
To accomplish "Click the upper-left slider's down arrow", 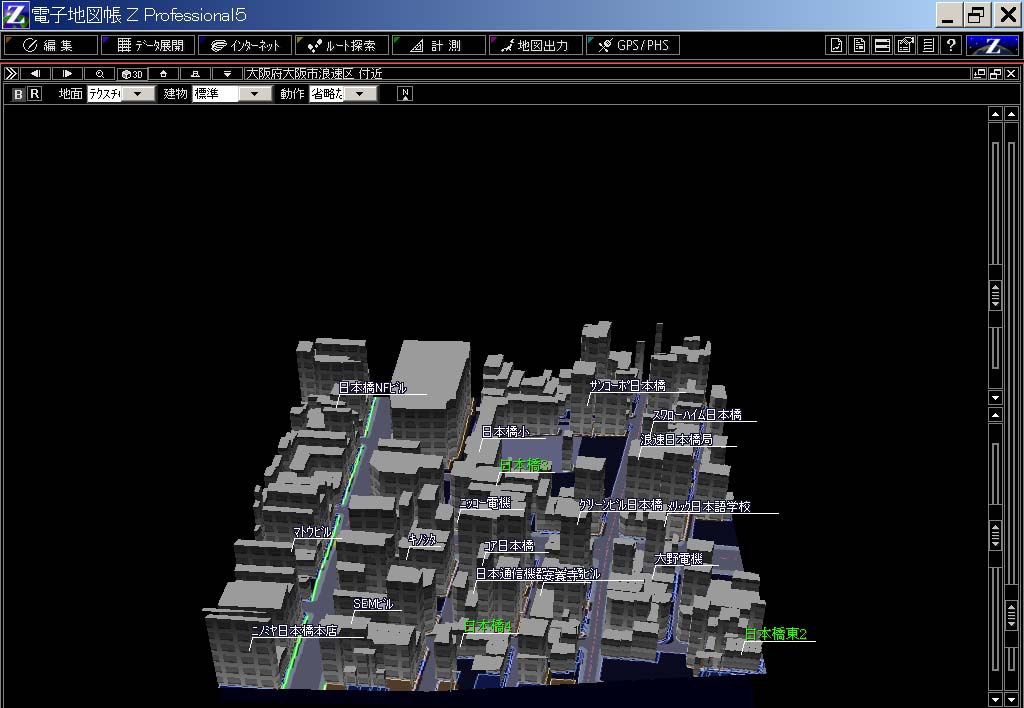I will tap(995, 398).
